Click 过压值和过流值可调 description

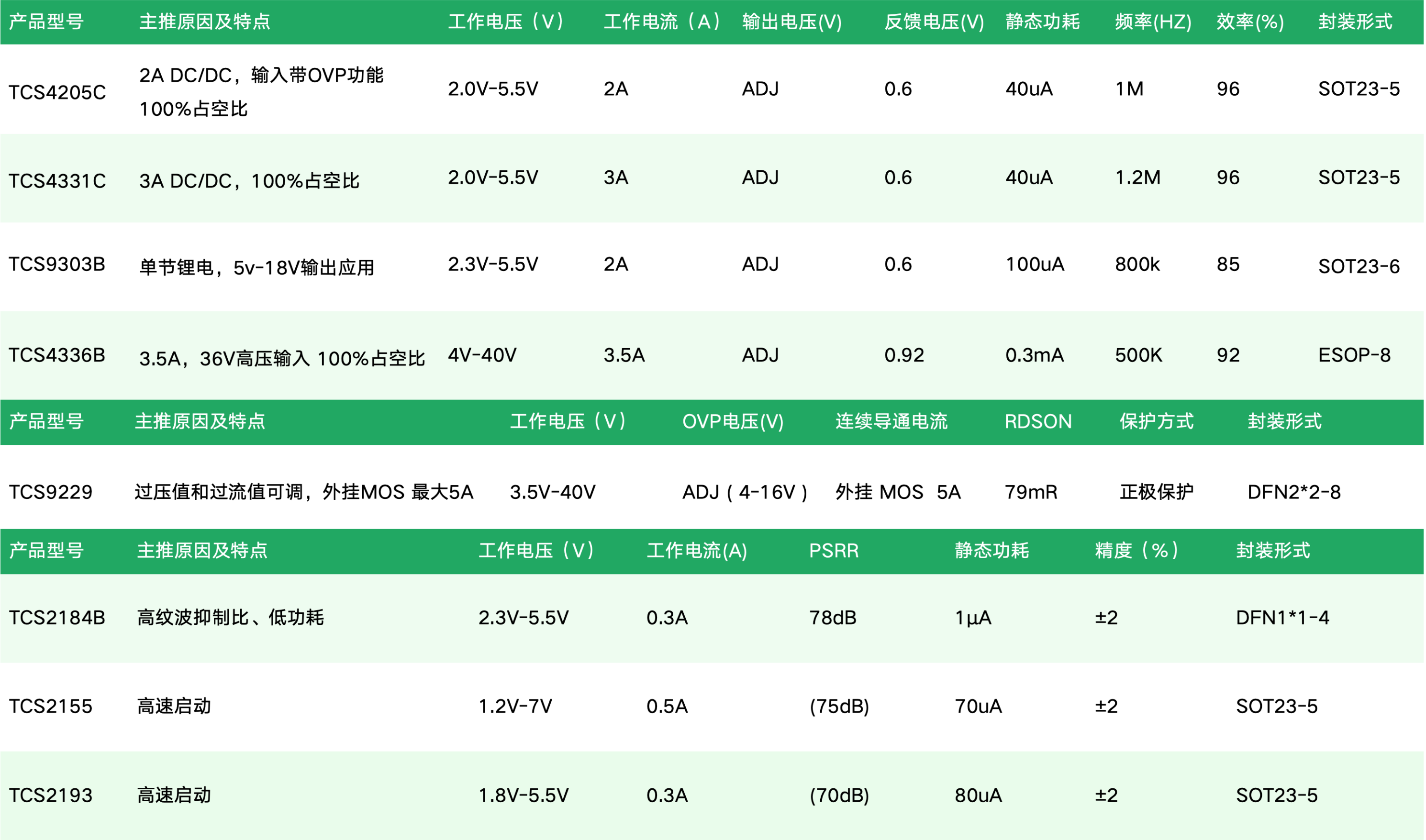pos(219,492)
